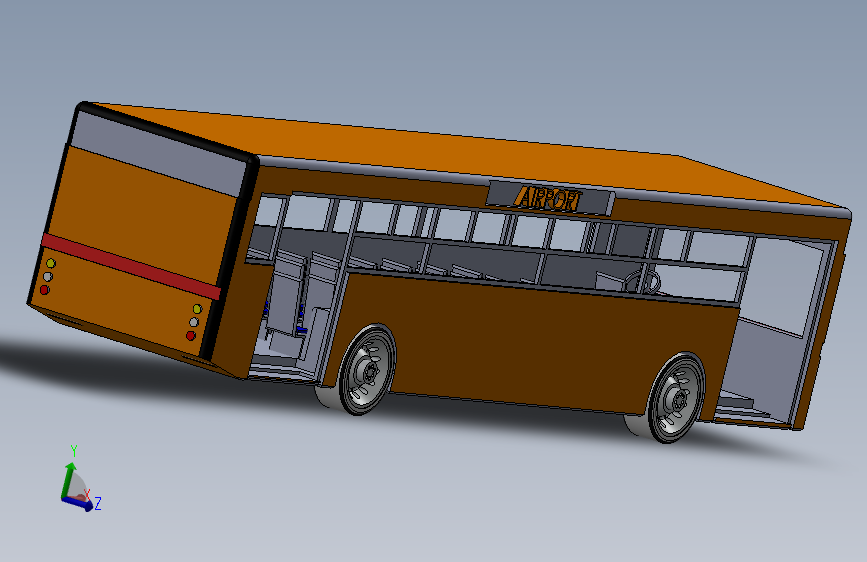The width and height of the screenshot is (867, 562).
Task: Select the AIRPORT sign on the bus
Action: point(551,198)
